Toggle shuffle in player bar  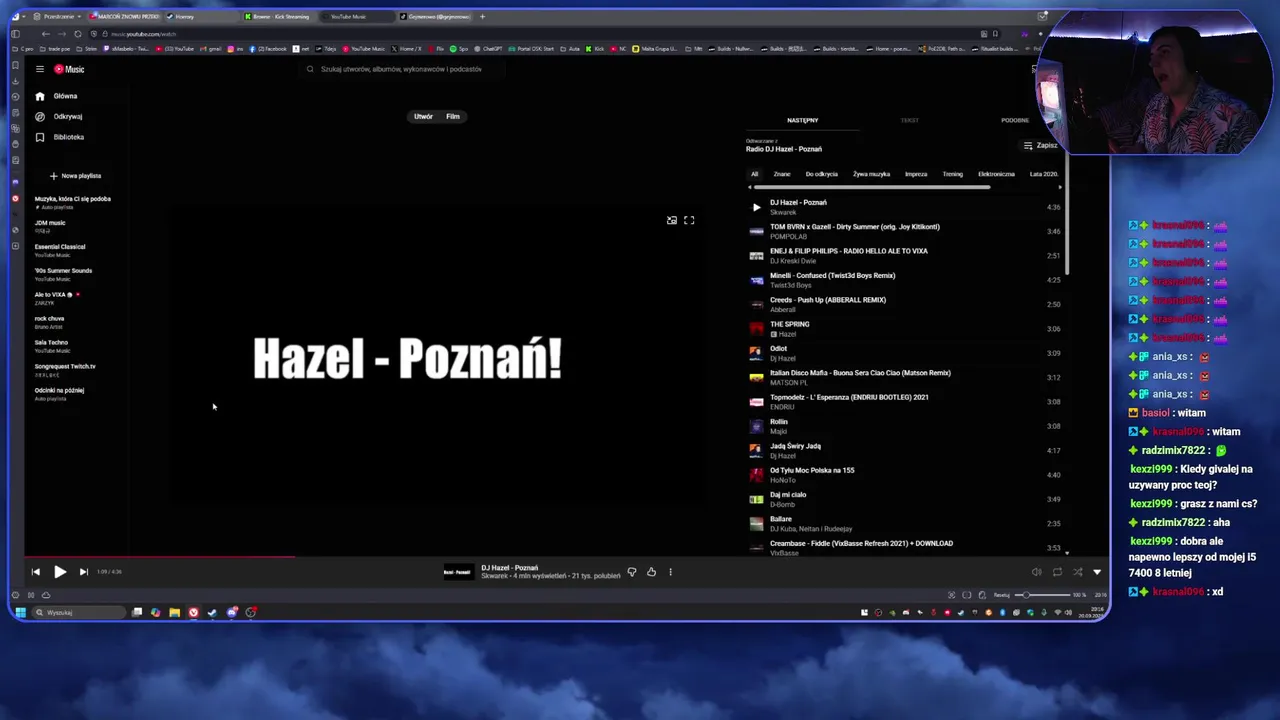point(1077,572)
